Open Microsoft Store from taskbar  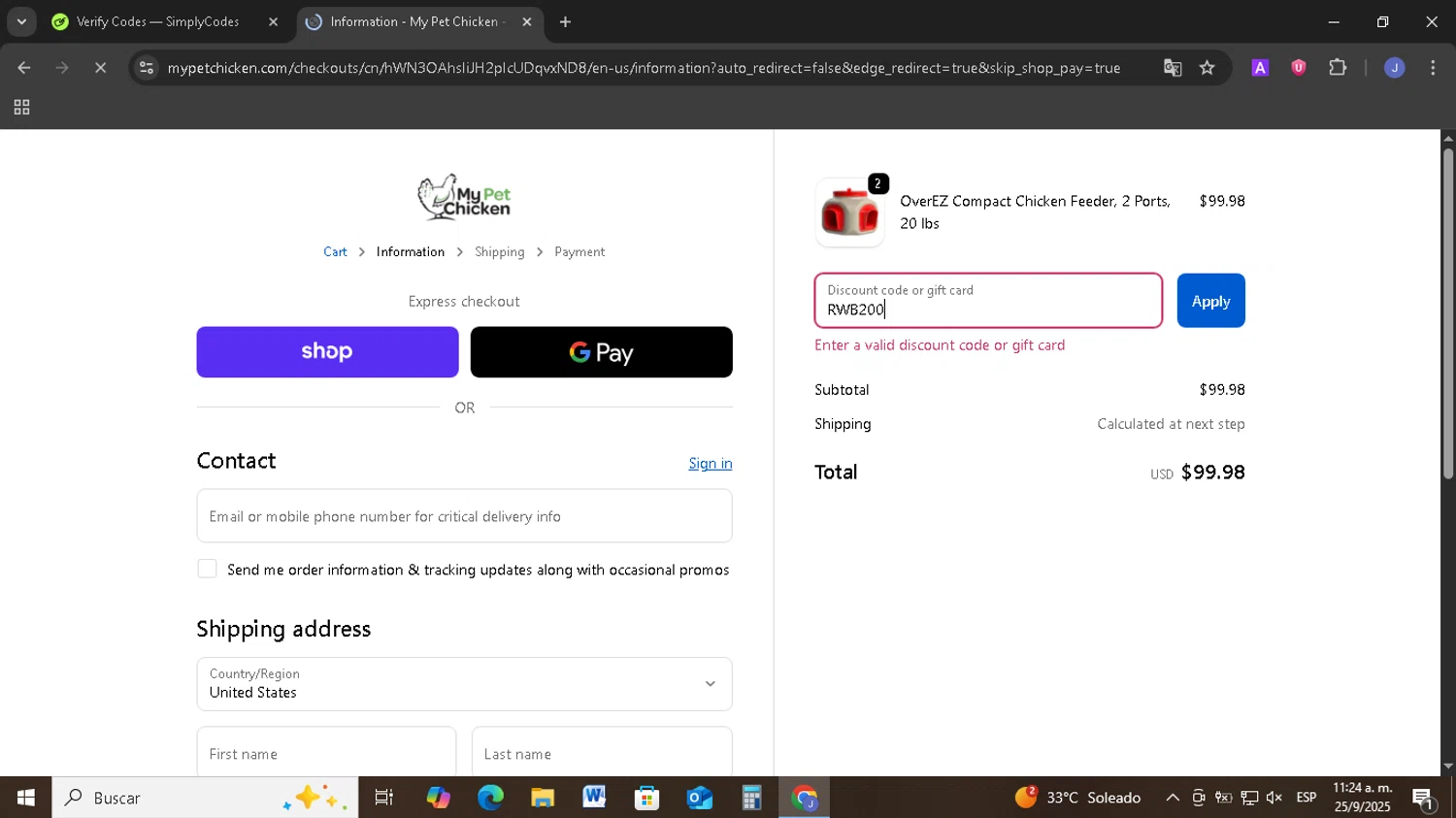click(646, 798)
